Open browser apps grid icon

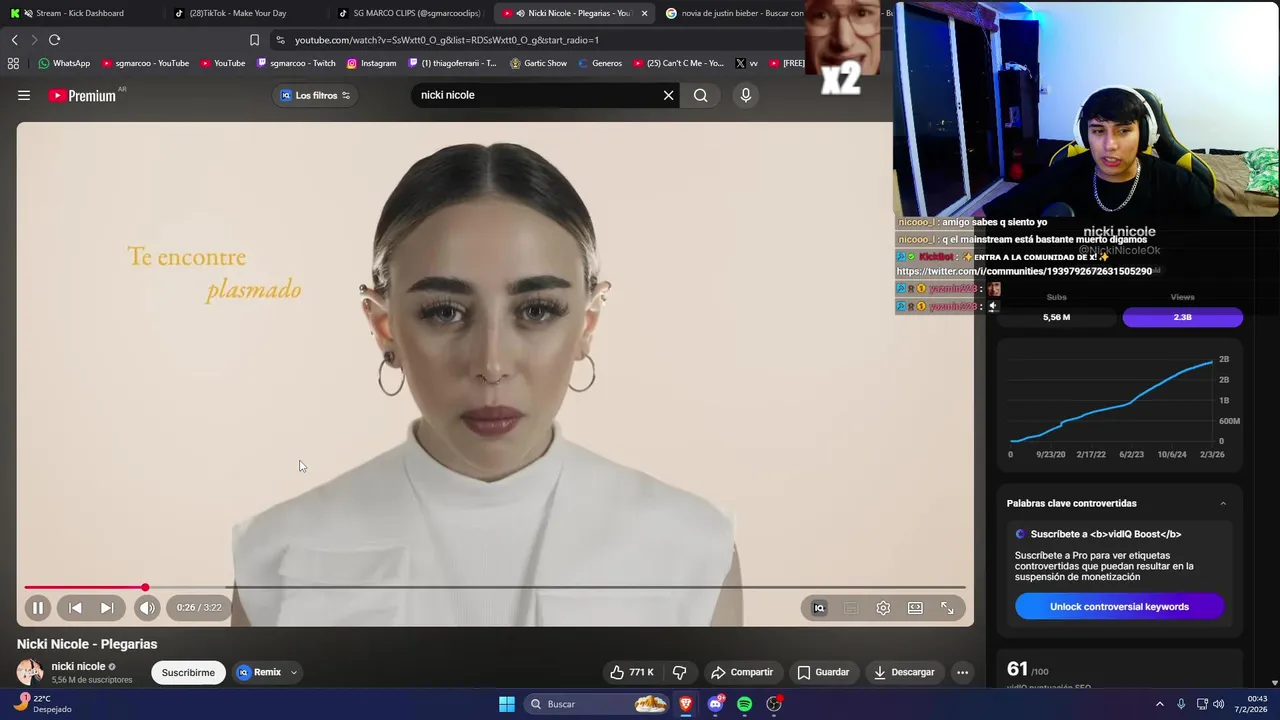(13, 63)
